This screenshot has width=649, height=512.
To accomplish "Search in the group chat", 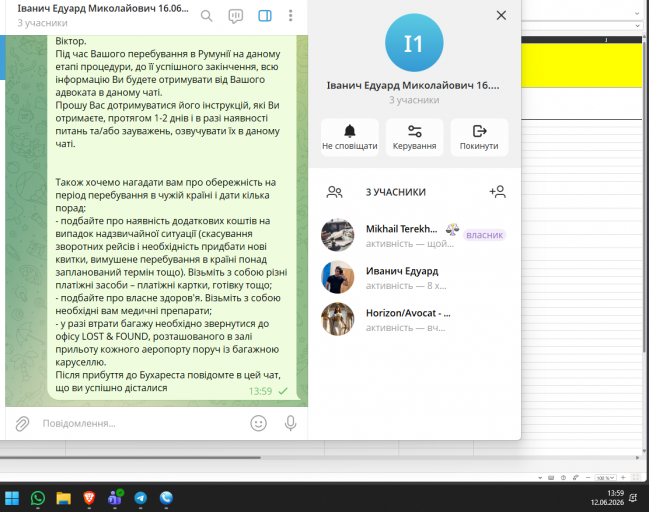I will (x=206, y=16).
